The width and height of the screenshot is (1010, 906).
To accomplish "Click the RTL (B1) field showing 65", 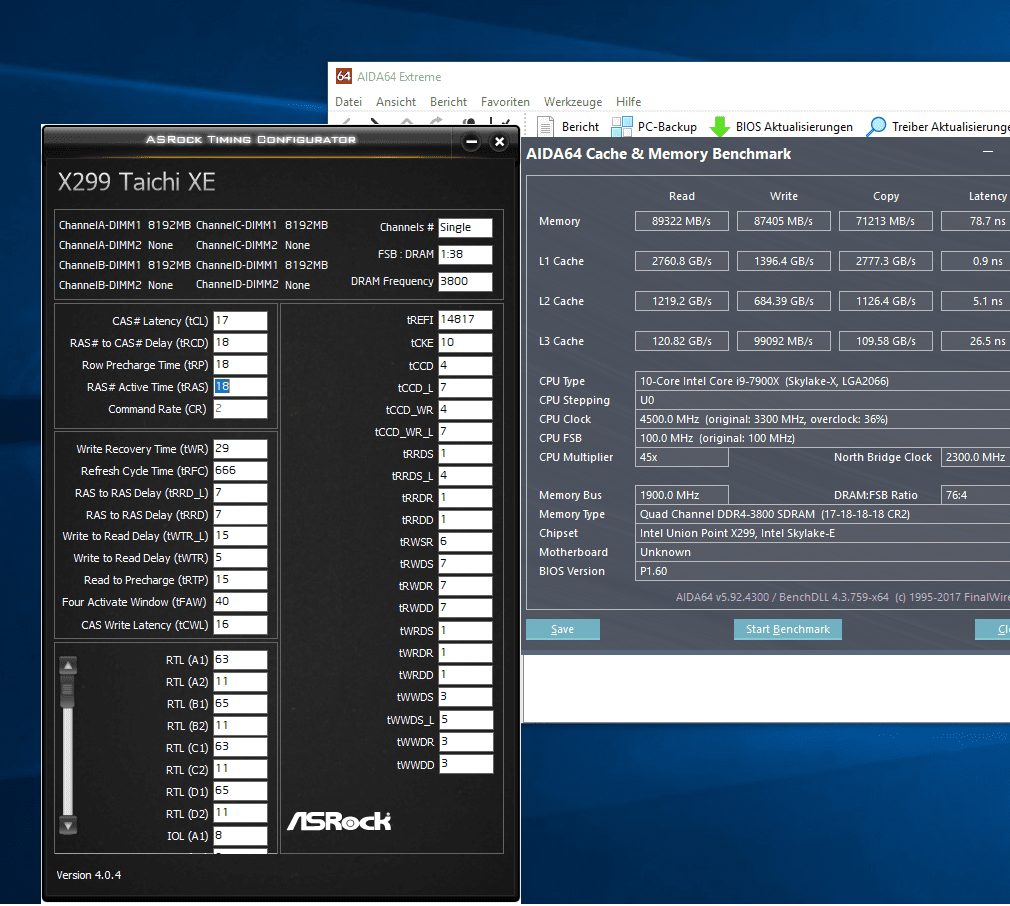I will coord(240,703).
